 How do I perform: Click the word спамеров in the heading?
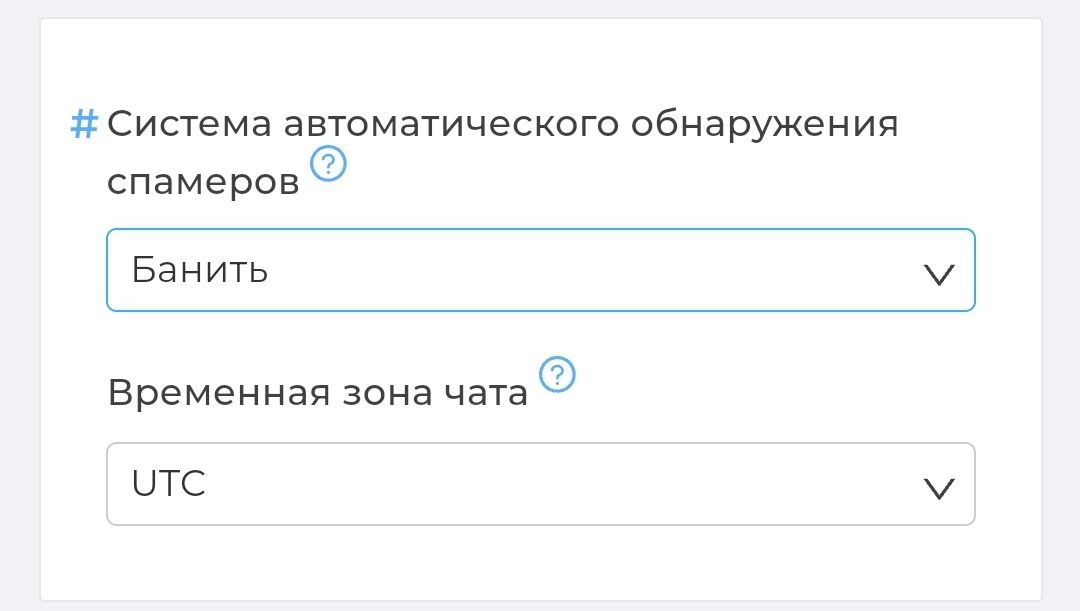(x=203, y=182)
